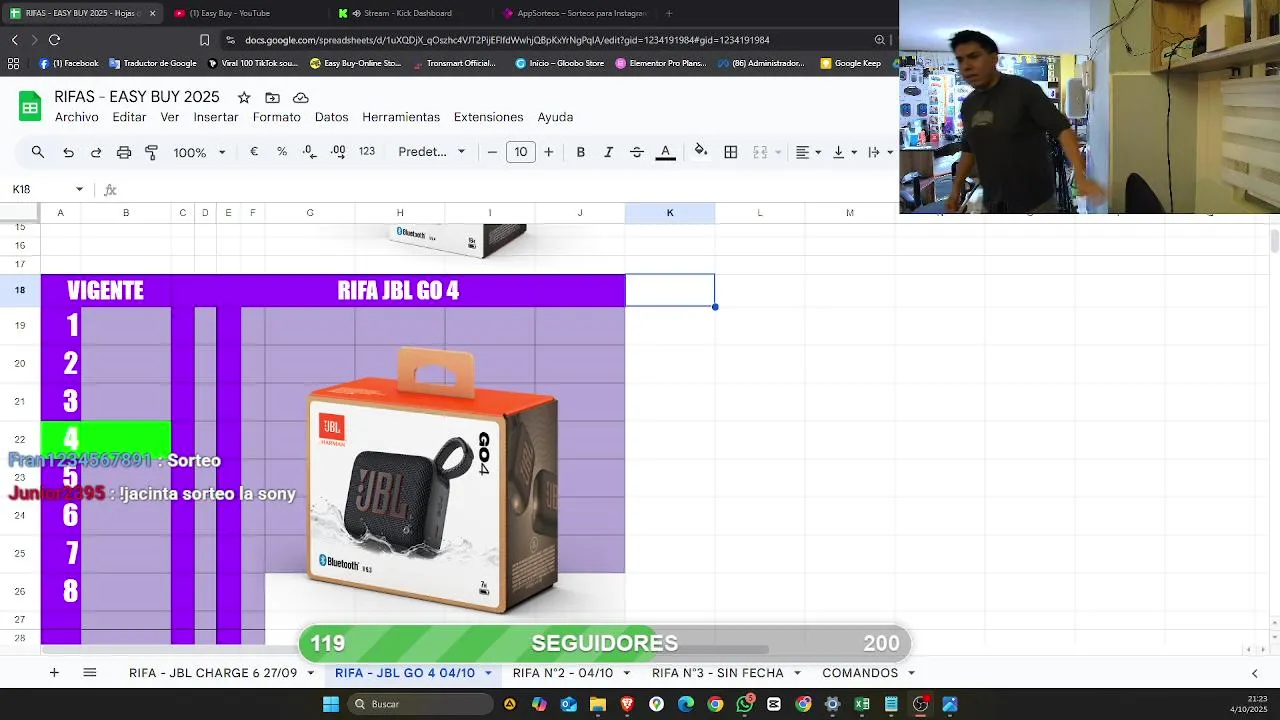Image resolution: width=1280 pixels, height=720 pixels.
Task: Open the text wrapping dropdown
Action: (x=880, y=152)
